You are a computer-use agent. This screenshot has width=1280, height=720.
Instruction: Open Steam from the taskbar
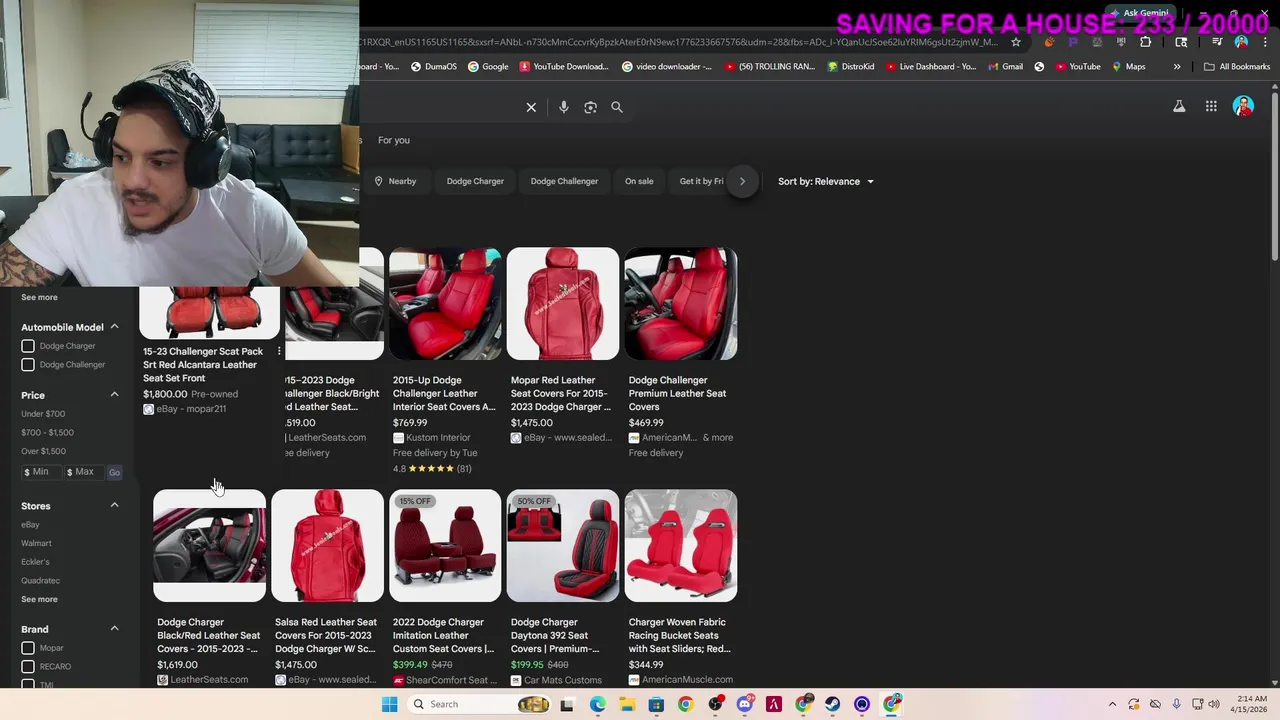832,704
